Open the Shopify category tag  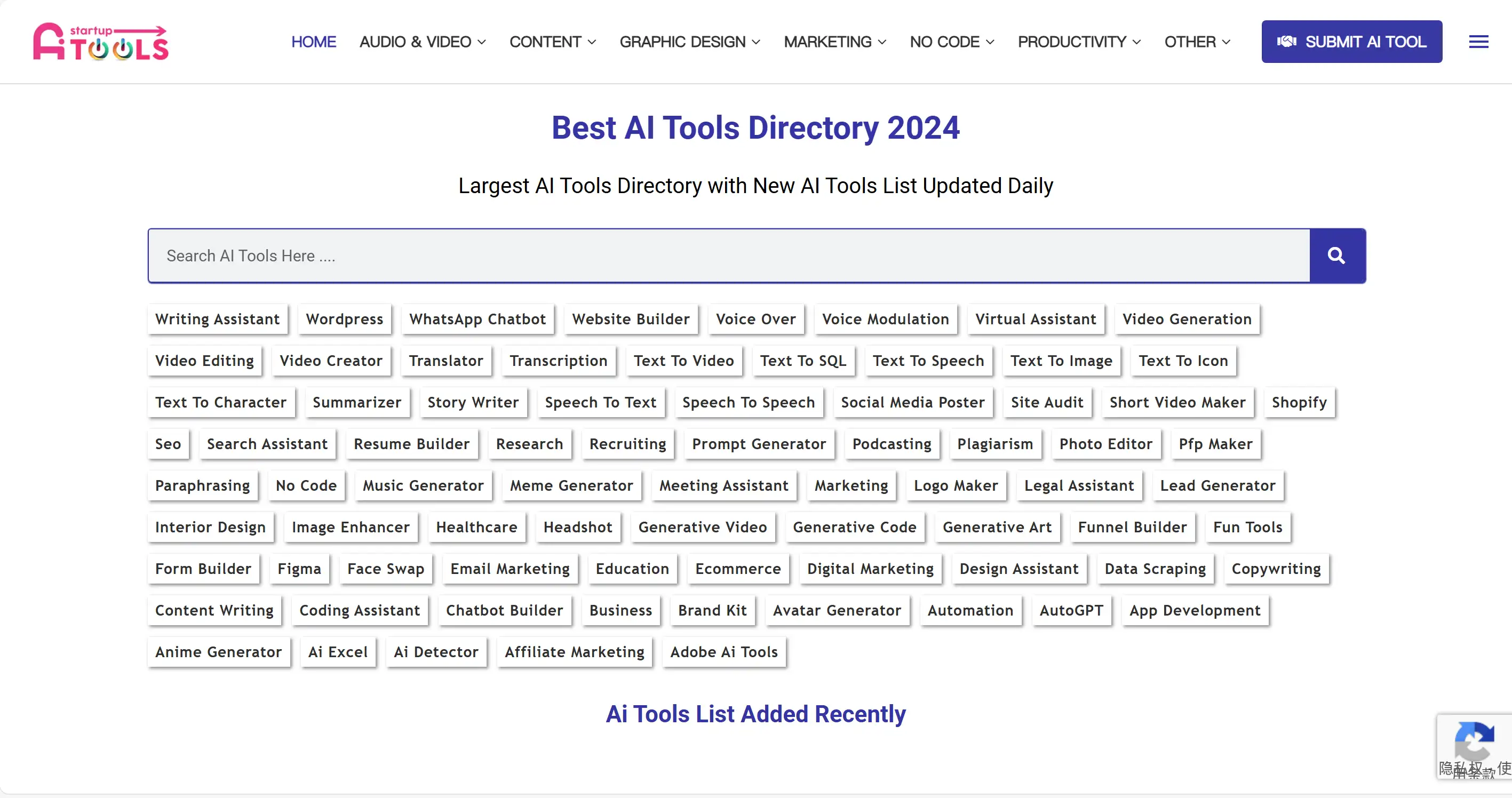coord(1299,403)
